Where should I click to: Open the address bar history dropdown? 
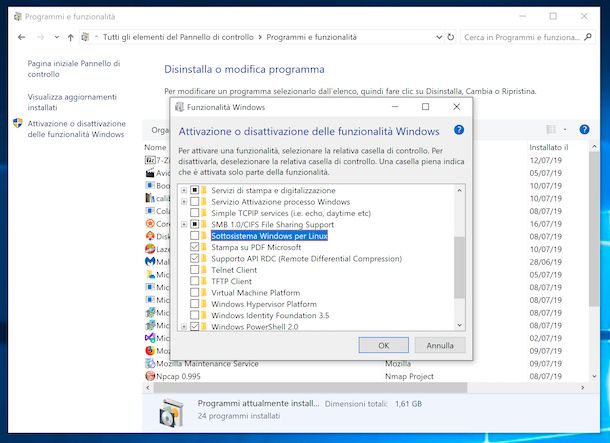click(439, 37)
